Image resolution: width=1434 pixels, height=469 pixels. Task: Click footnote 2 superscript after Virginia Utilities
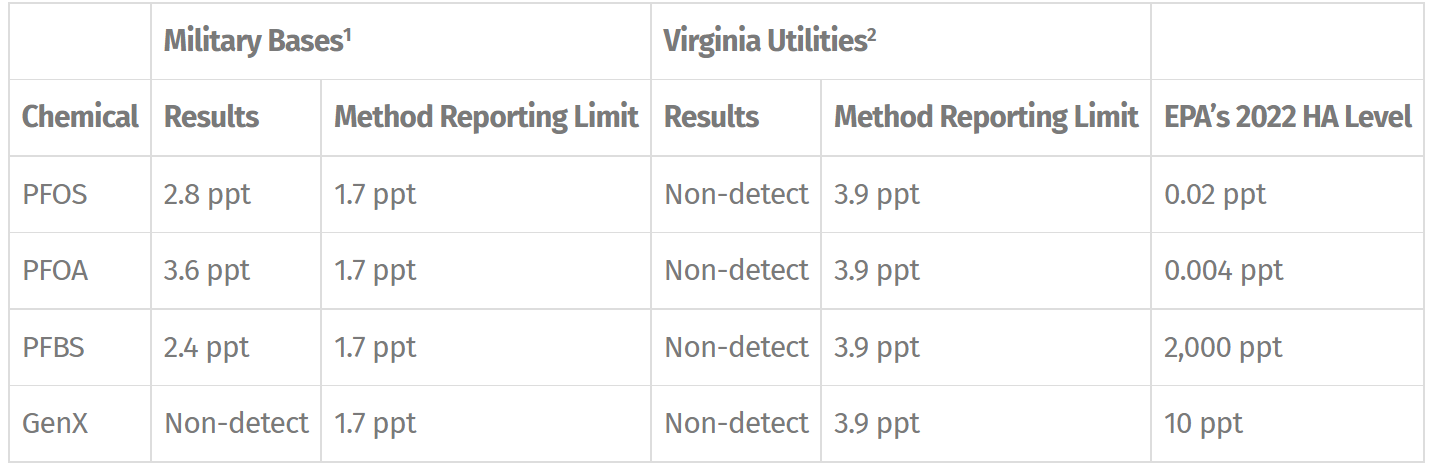[x=871, y=34]
